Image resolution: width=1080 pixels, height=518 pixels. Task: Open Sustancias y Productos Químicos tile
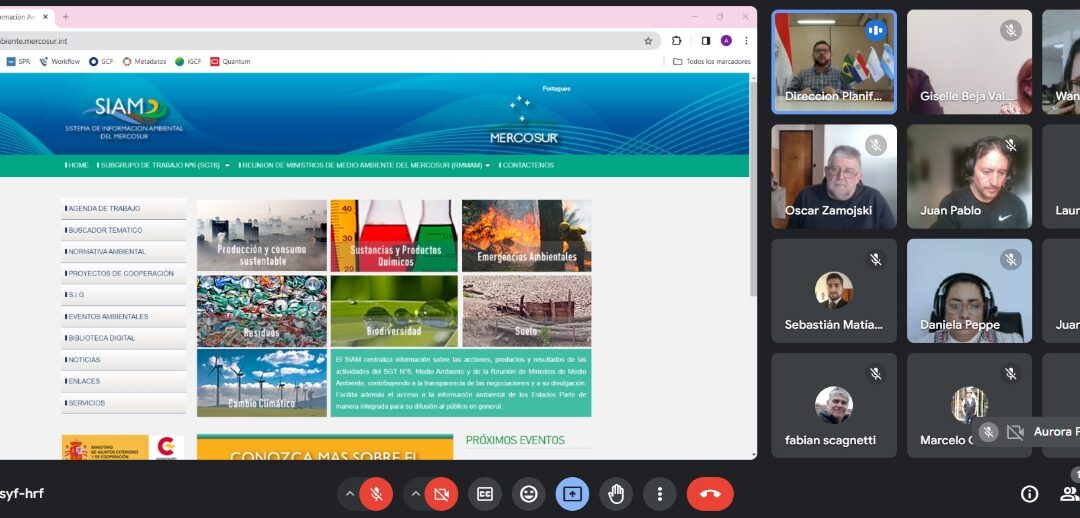pyautogui.click(x=394, y=236)
